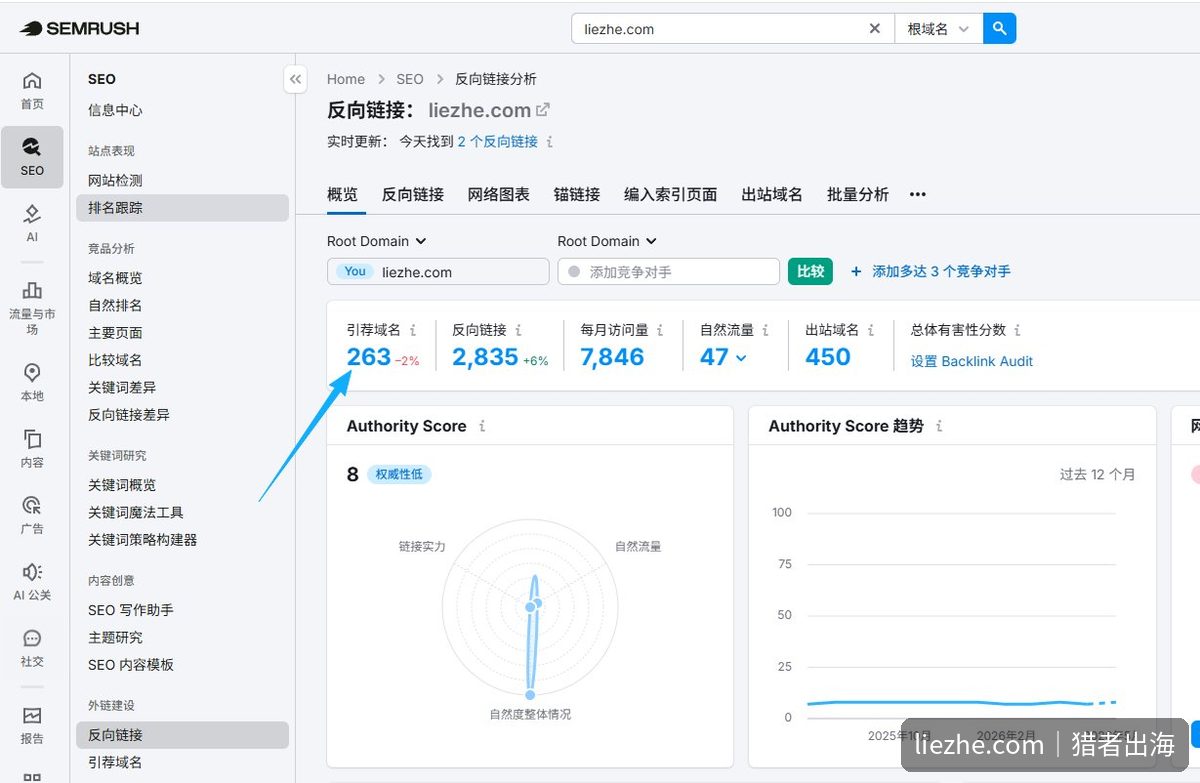Open 关键词魔法工具 in the sidebar
This screenshot has width=1200, height=783.
tap(135, 512)
